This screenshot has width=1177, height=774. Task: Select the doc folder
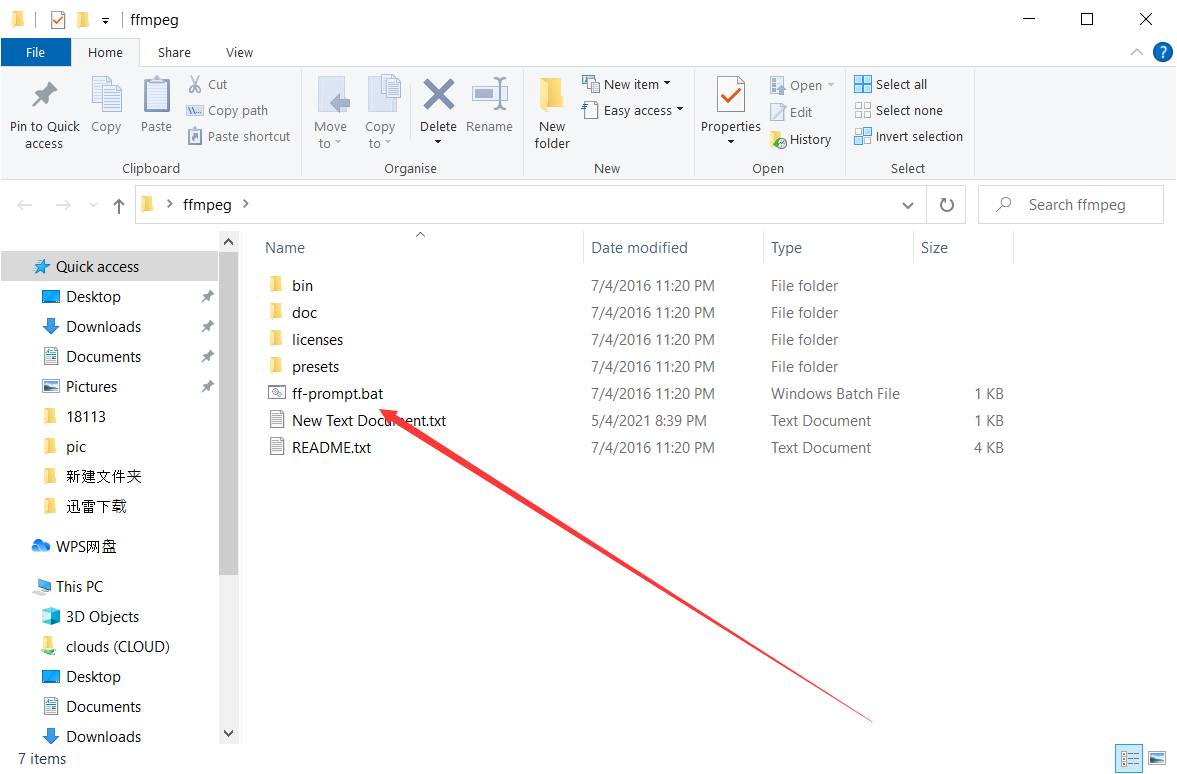pos(304,312)
